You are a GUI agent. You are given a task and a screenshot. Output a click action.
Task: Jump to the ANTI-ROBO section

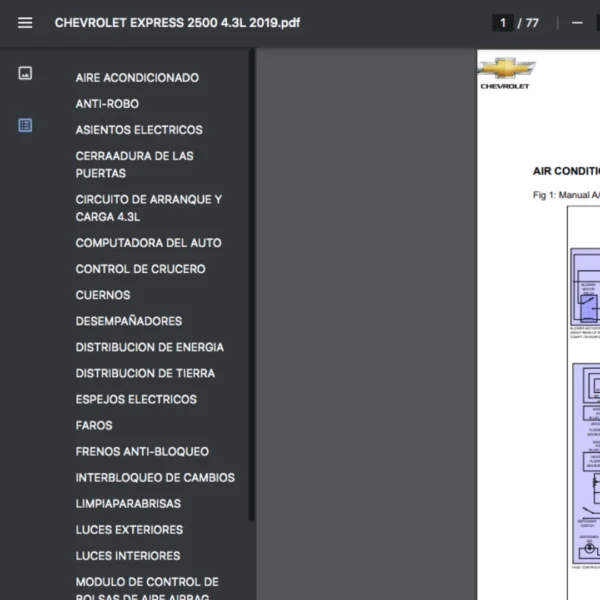107,104
